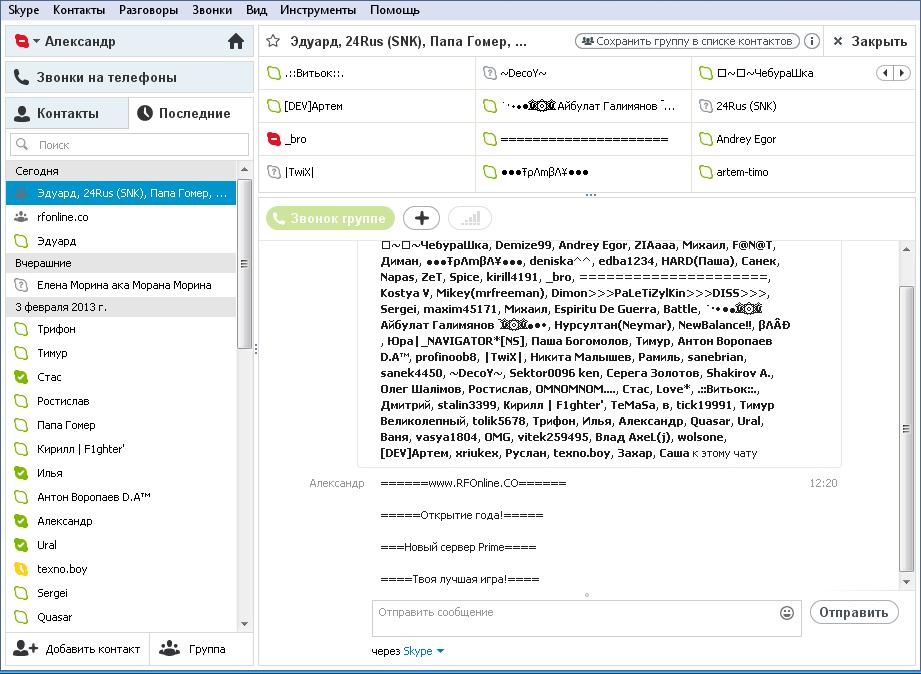Open Елена Морина ака Морана Морина chat
This screenshot has height=674, width=921.
point(121,285)
